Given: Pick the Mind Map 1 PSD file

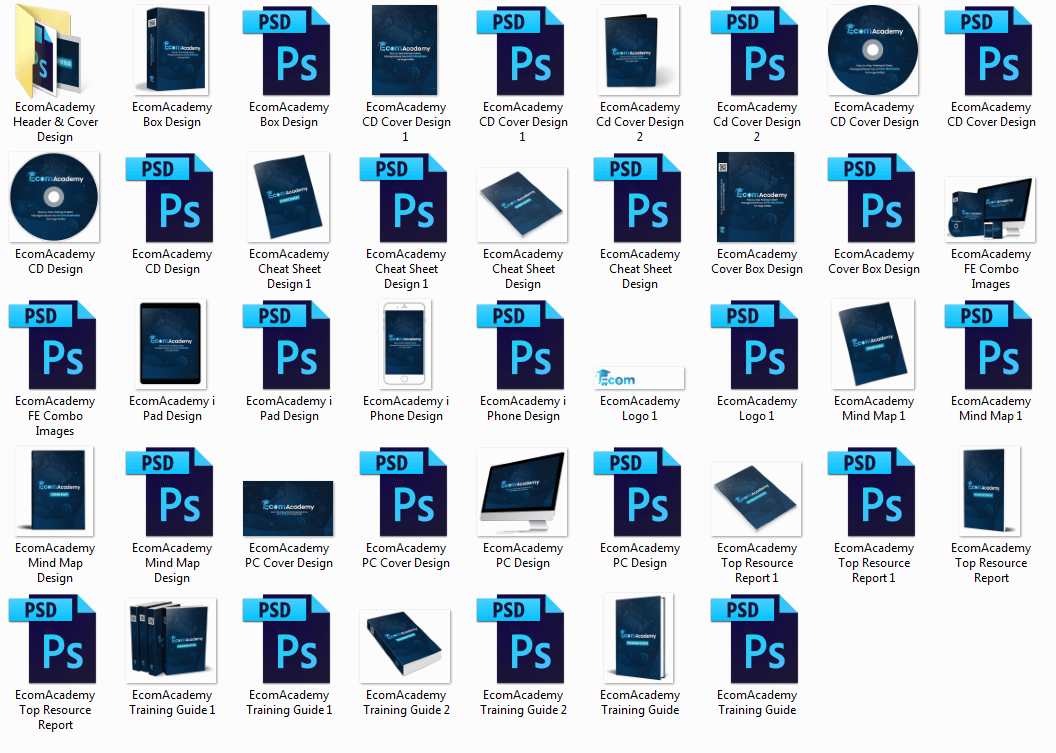Looking at the screenshot, I should 991,346.
